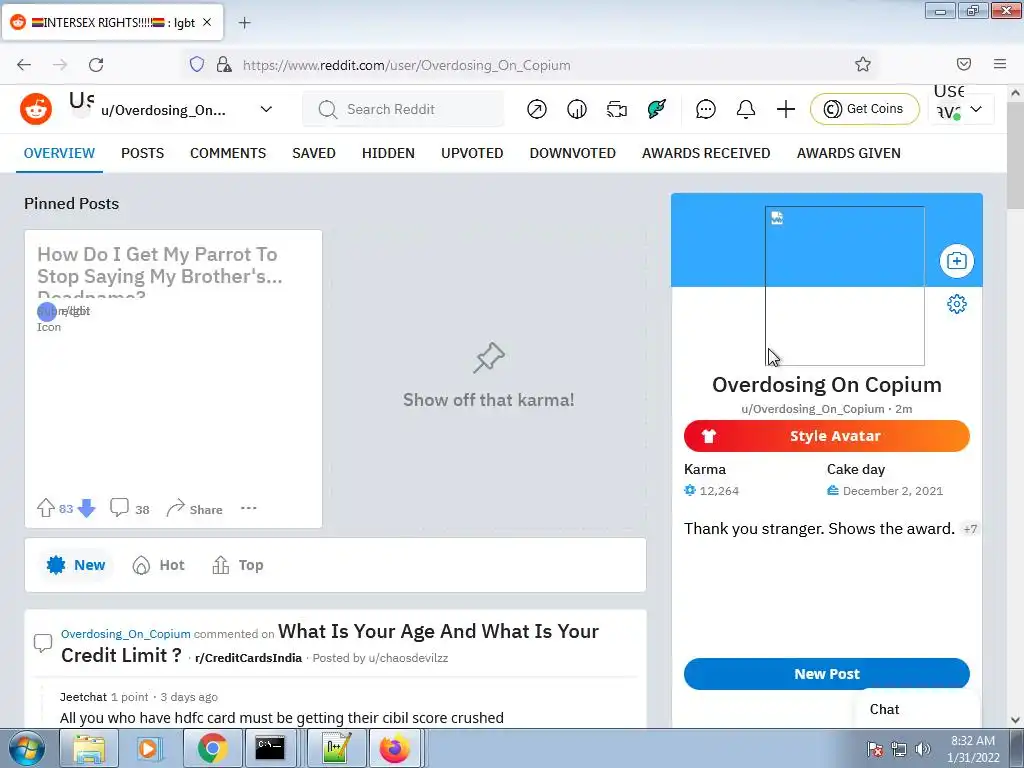Open u/chaosdevilzz profile link
Screen dimensions: 1024x768
coord(408,658)
